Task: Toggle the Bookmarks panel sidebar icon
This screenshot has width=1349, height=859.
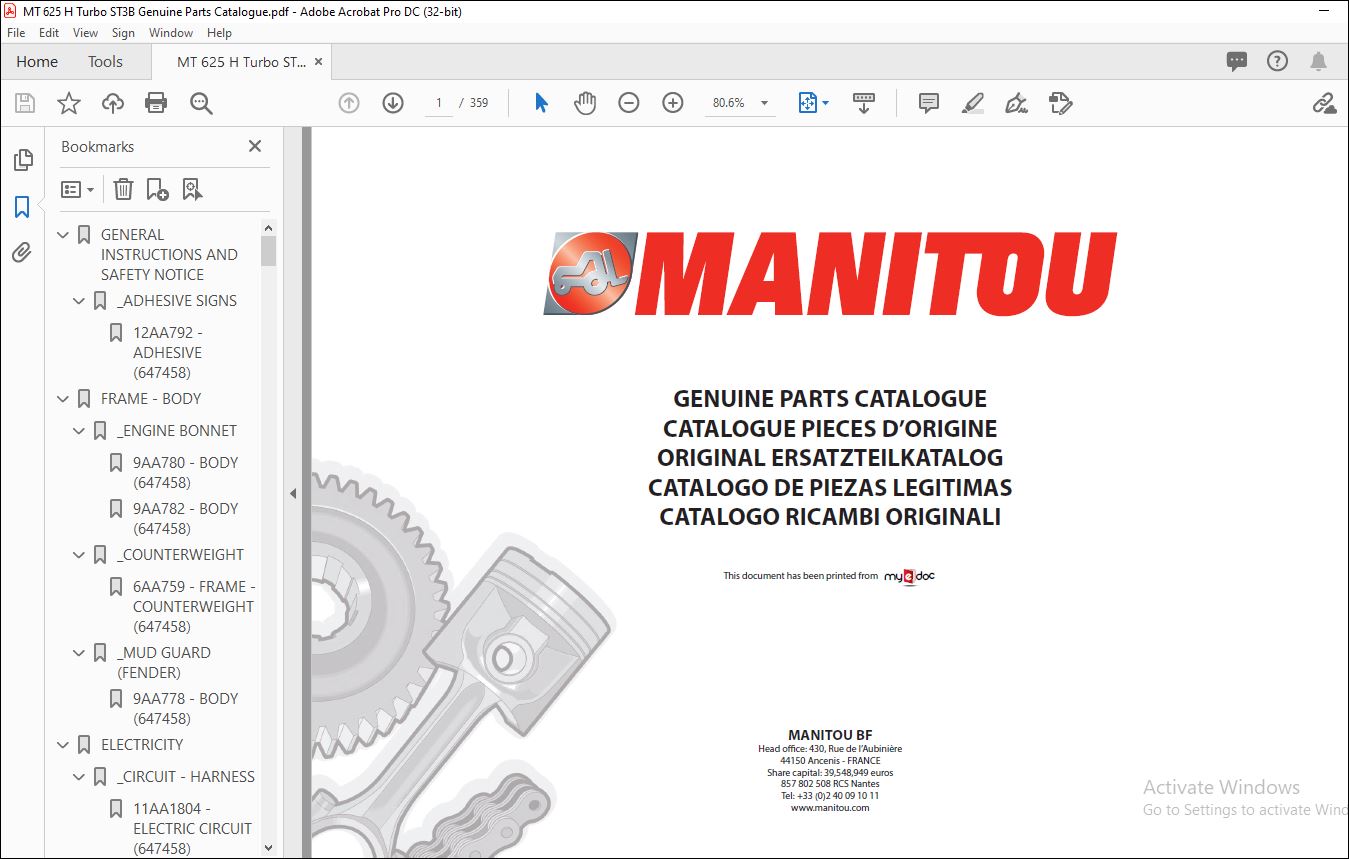Action: click(x=22, y=207)
